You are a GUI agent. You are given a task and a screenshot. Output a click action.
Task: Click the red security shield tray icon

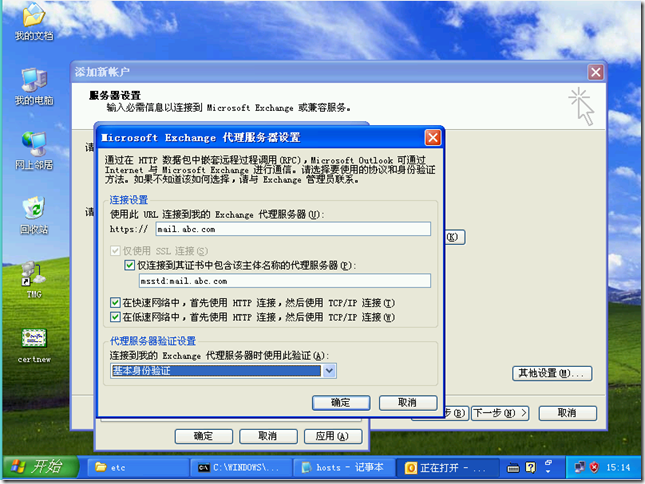pyautogui.click(x=594, y=467)
